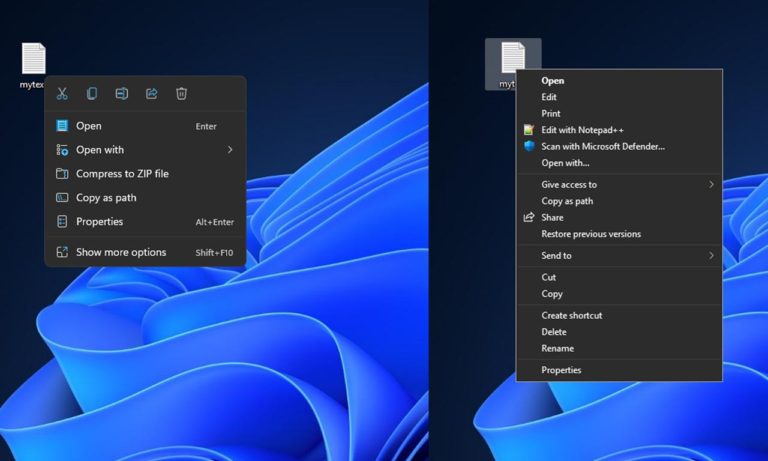Select the text file icon on left desktop
Screen dimensions: 768x461
[33, 59]
